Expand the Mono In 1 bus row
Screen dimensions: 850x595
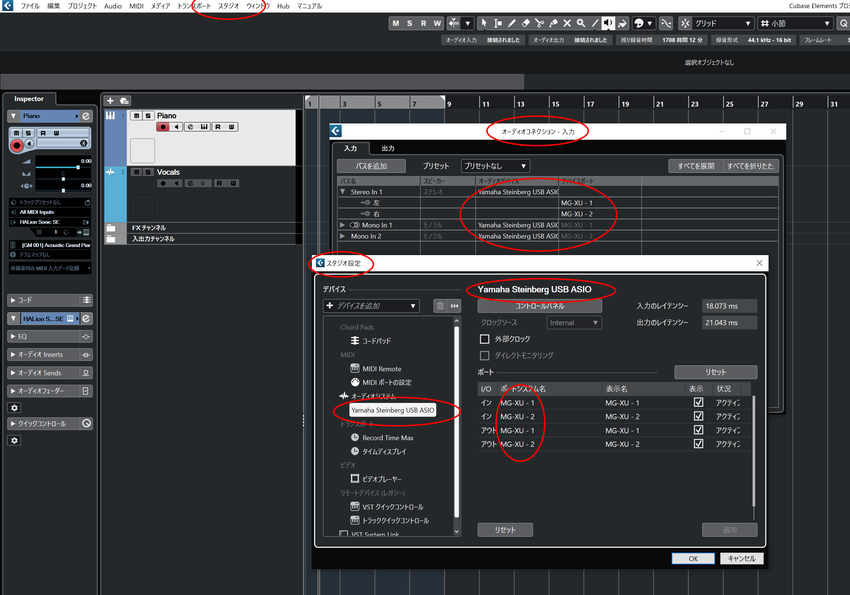[342, 225]
